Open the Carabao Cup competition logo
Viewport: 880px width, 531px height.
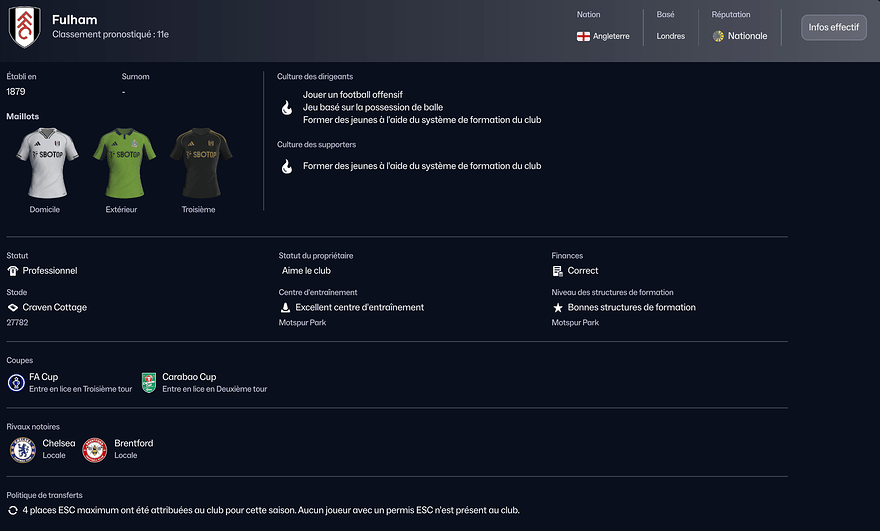click(149, 382)
